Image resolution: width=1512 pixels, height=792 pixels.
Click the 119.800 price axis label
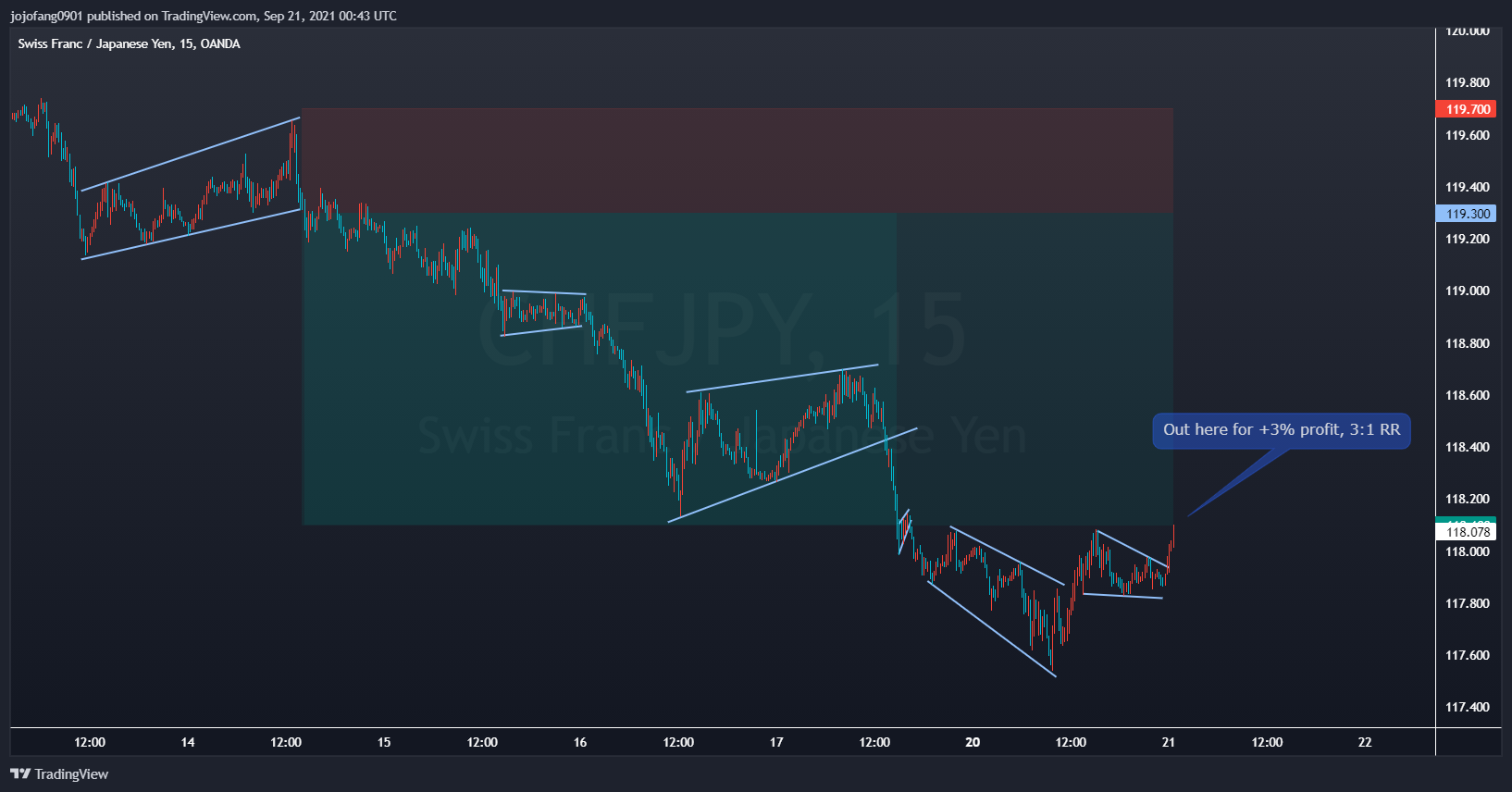1468,82
